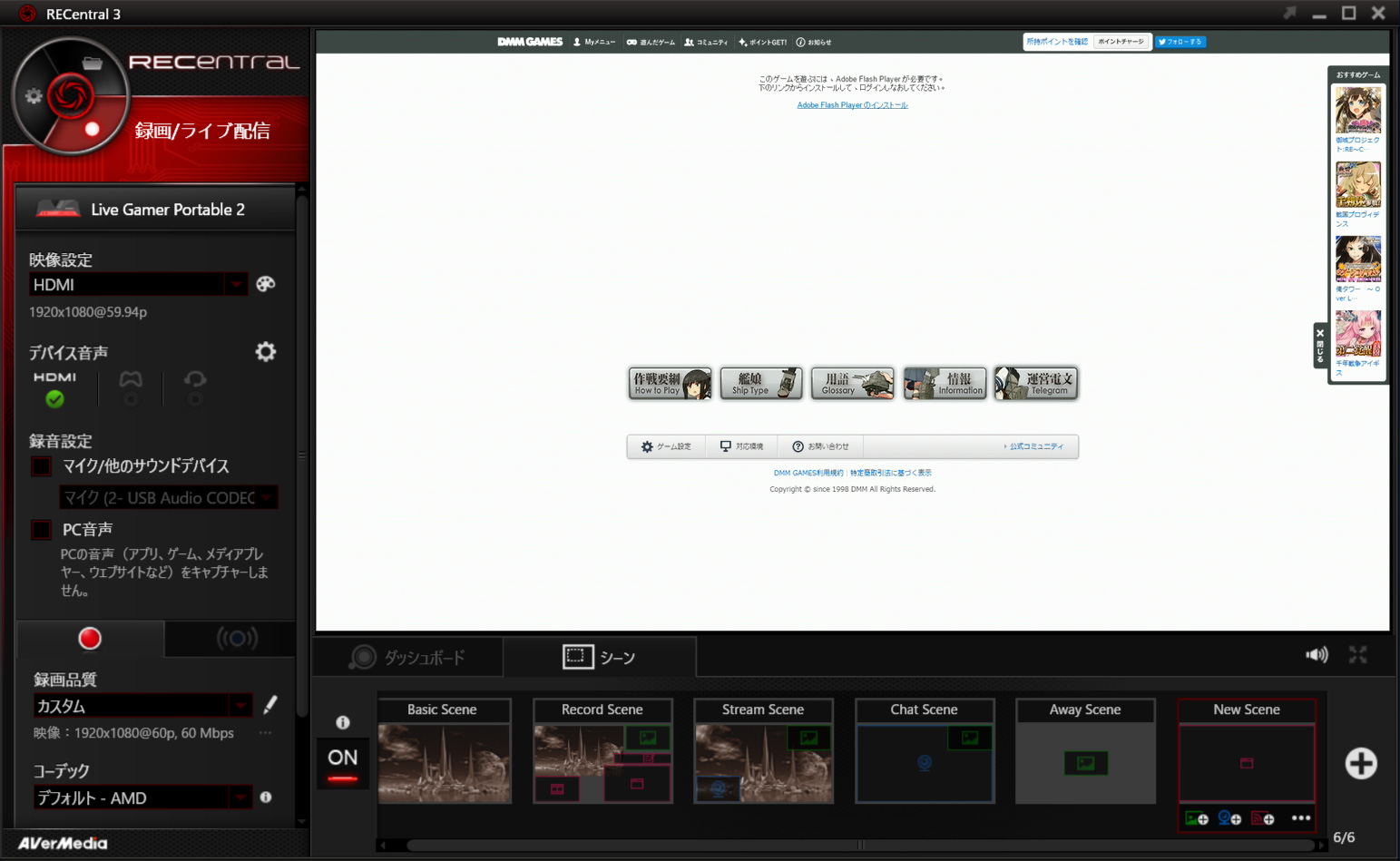Open device audio gear settings
Viewport: 1400px width, 861px height.
click(x=265, y=352)
